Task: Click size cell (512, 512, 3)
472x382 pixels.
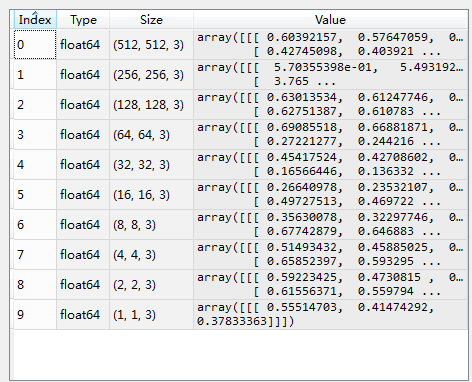Action: (151, 44)
